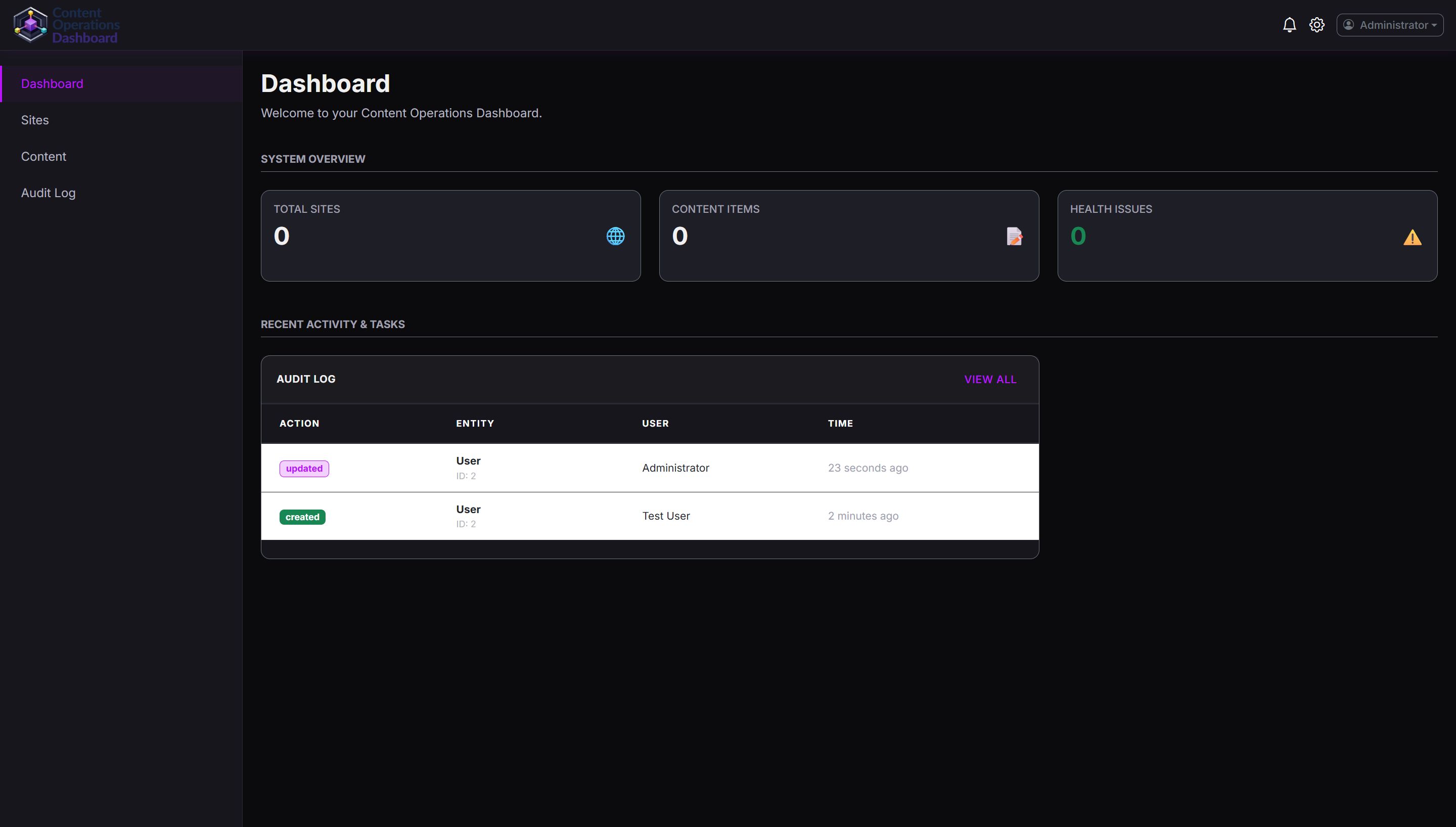Click the View All audit log link
The image size is (1456, 827).
point(990,380)
